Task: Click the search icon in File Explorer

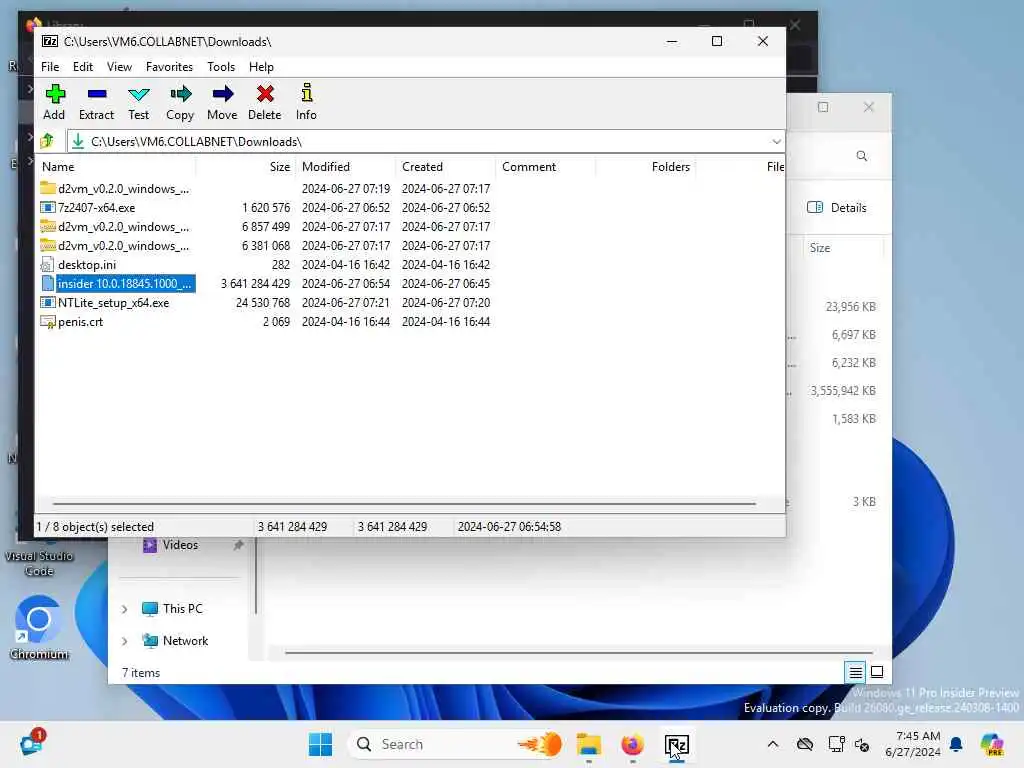Action: tap(861, 156)
